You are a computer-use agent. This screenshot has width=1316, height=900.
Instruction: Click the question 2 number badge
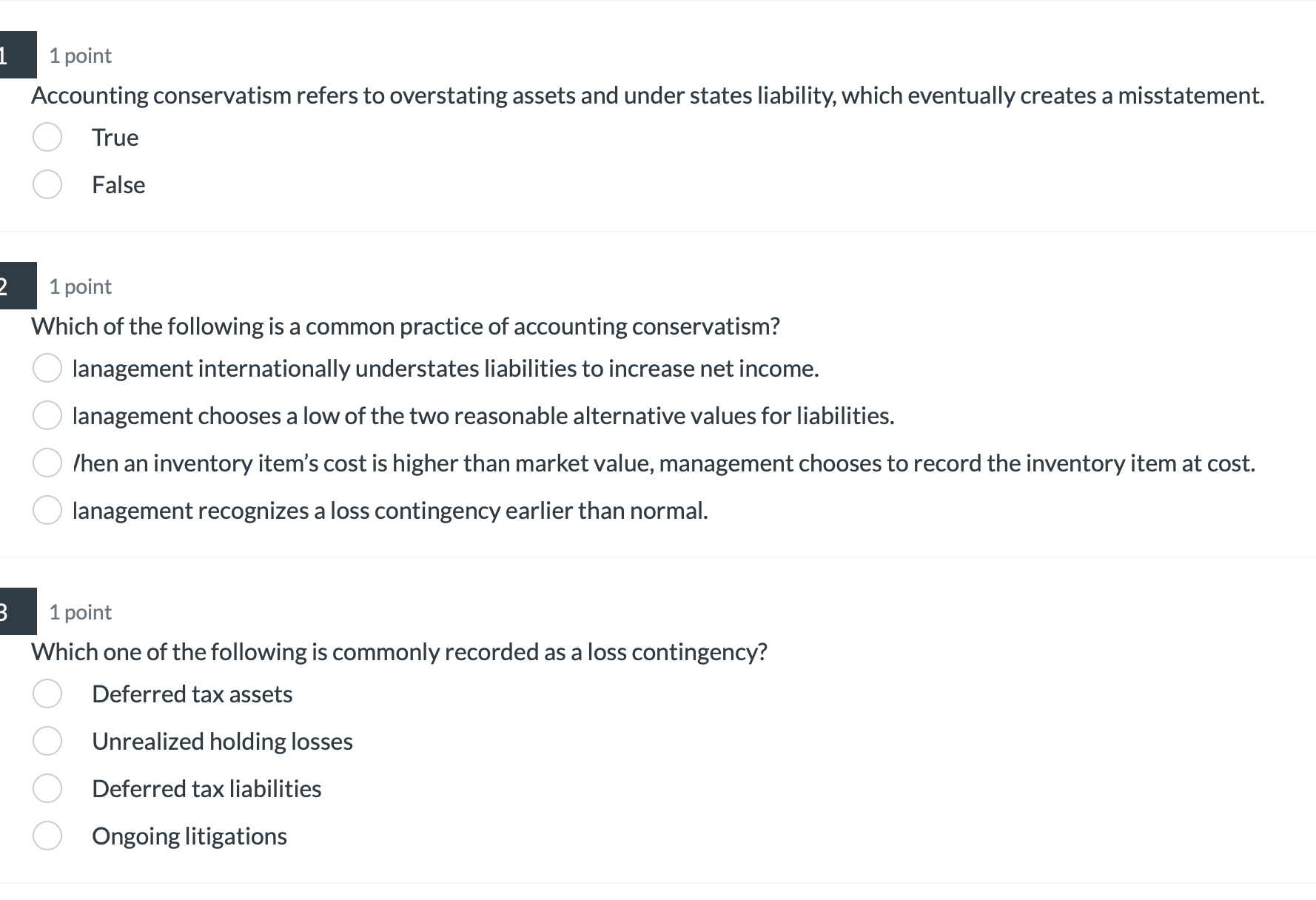(x=18, y=286)
